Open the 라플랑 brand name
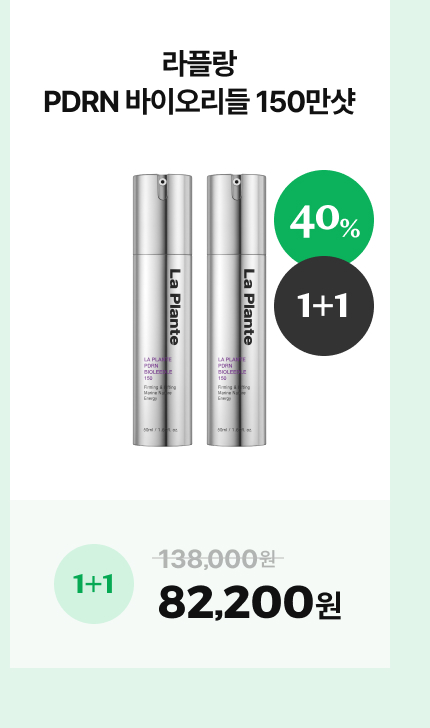 point(200,63)
